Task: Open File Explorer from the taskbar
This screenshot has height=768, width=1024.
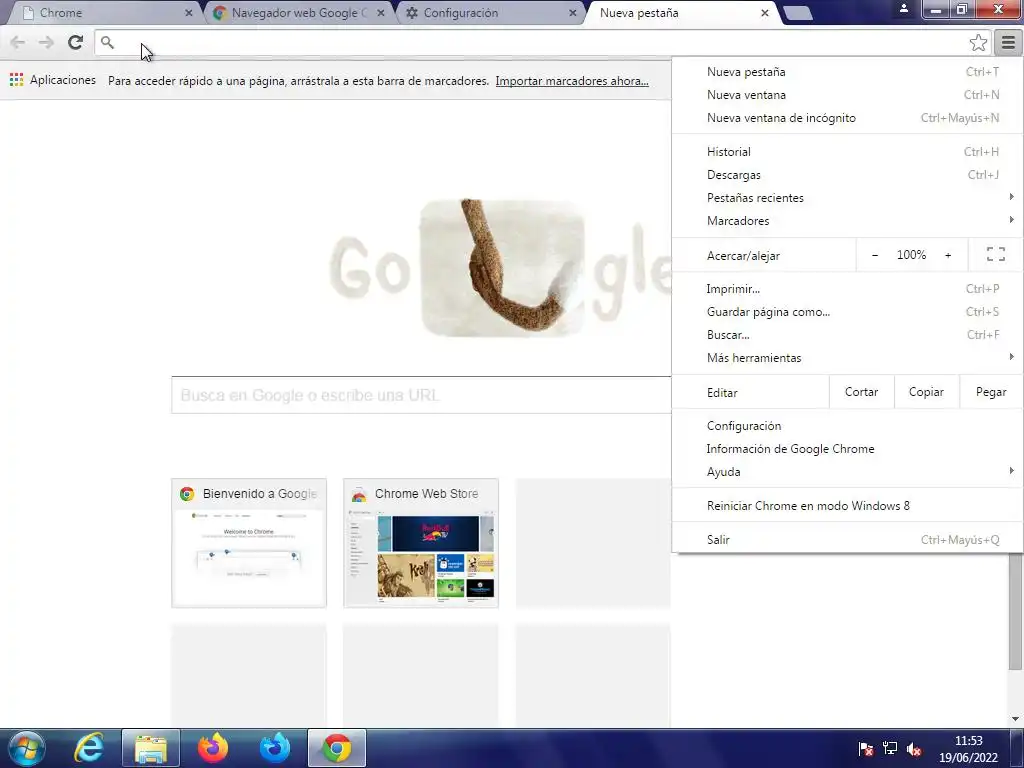Action: coord(151,748)
